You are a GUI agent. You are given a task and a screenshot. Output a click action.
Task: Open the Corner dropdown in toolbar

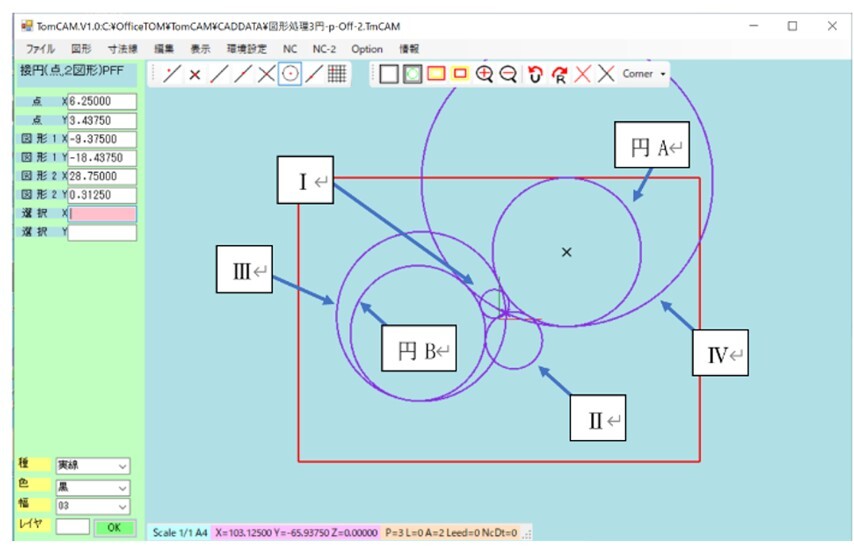click(x=643, y=74)
